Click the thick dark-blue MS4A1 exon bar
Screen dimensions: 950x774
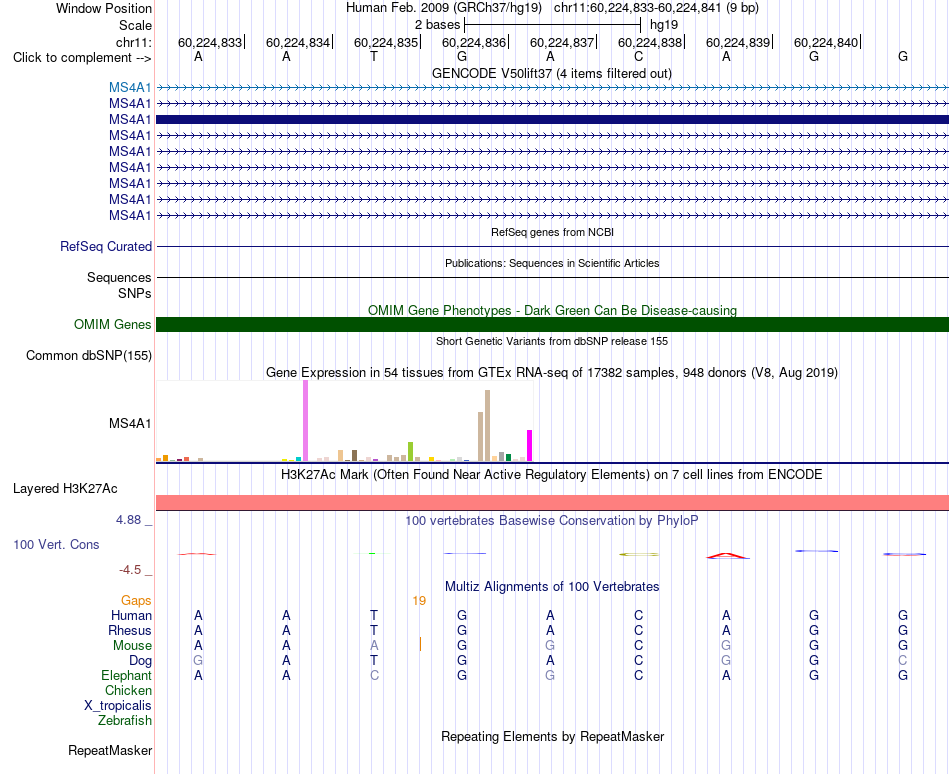(x=552, y=119)
